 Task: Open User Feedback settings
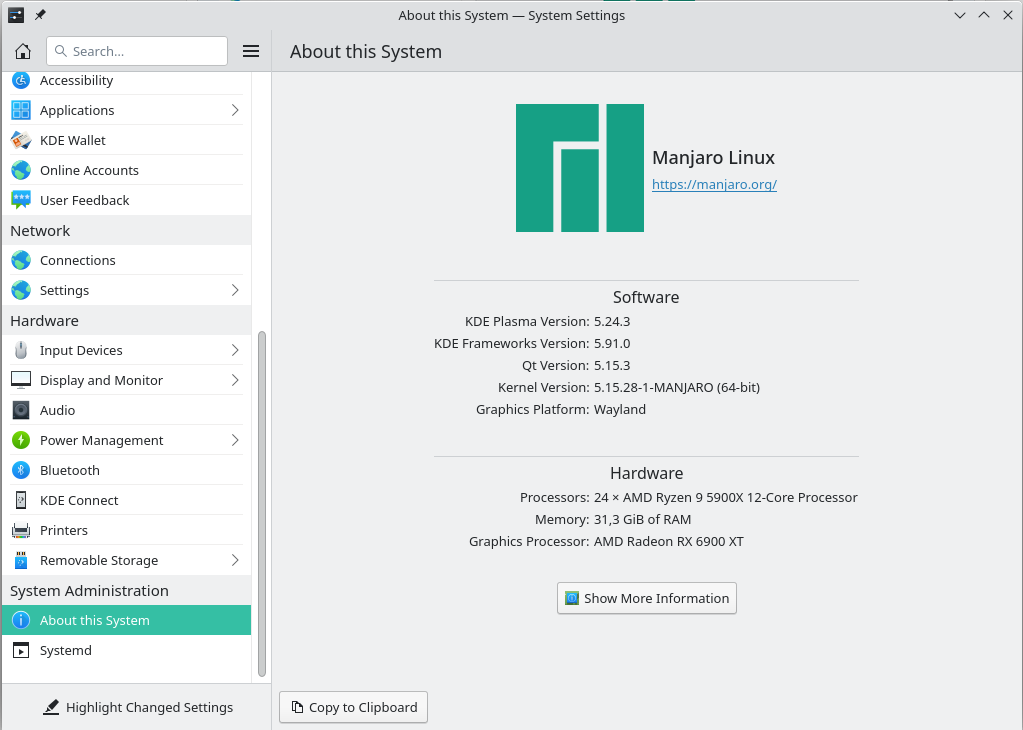point(127,200)
